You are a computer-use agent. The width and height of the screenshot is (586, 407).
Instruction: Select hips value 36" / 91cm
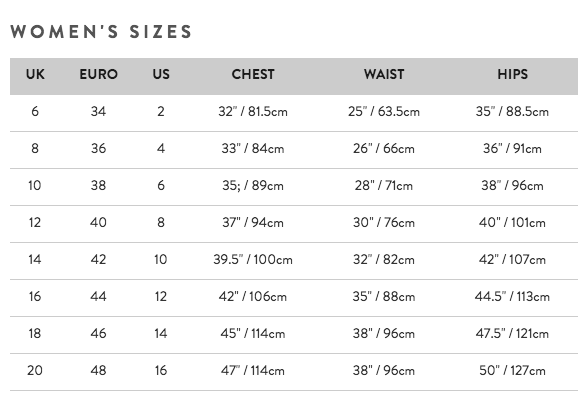[x=512, y=148]
